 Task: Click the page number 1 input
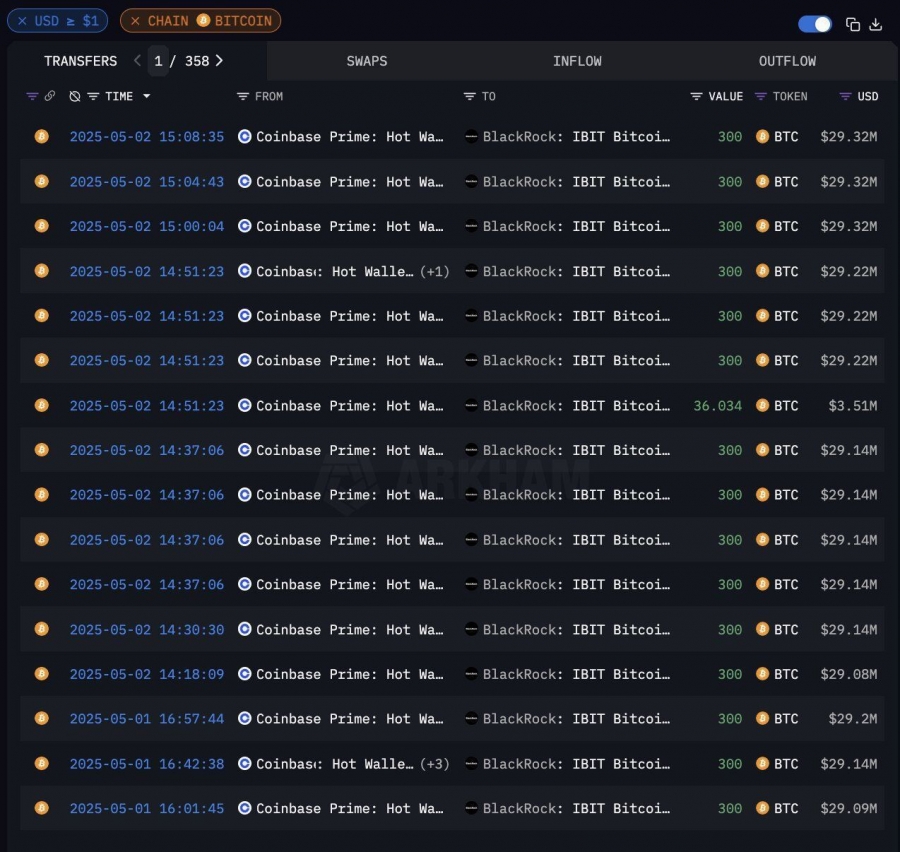(158, 61)
